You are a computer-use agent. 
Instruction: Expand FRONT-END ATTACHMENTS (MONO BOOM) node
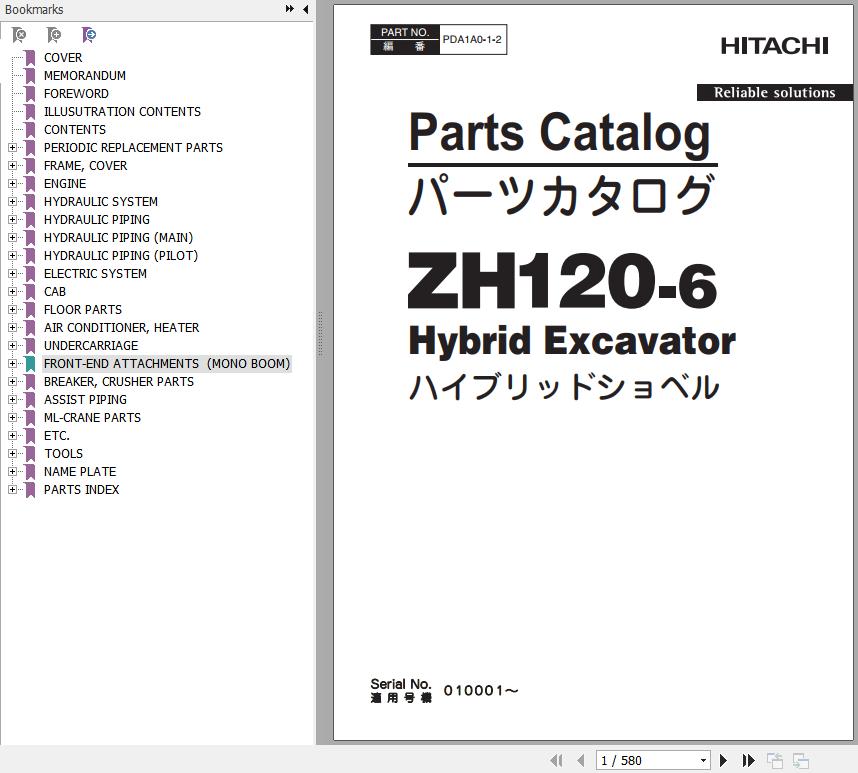(x=12, y=364)
